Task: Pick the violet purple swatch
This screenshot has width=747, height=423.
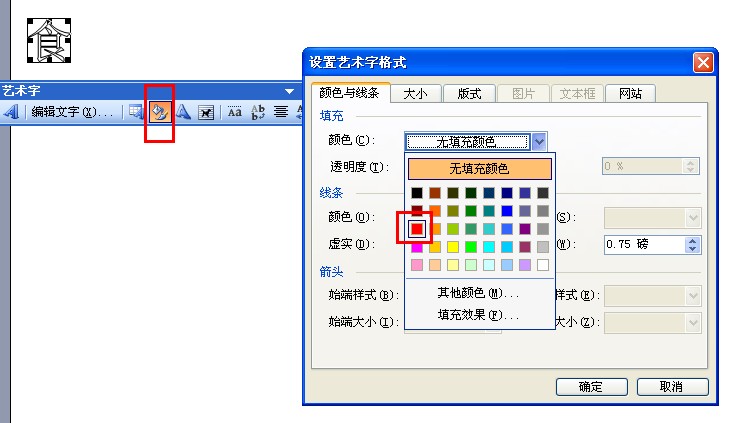Action: click(x=525, y=229)
